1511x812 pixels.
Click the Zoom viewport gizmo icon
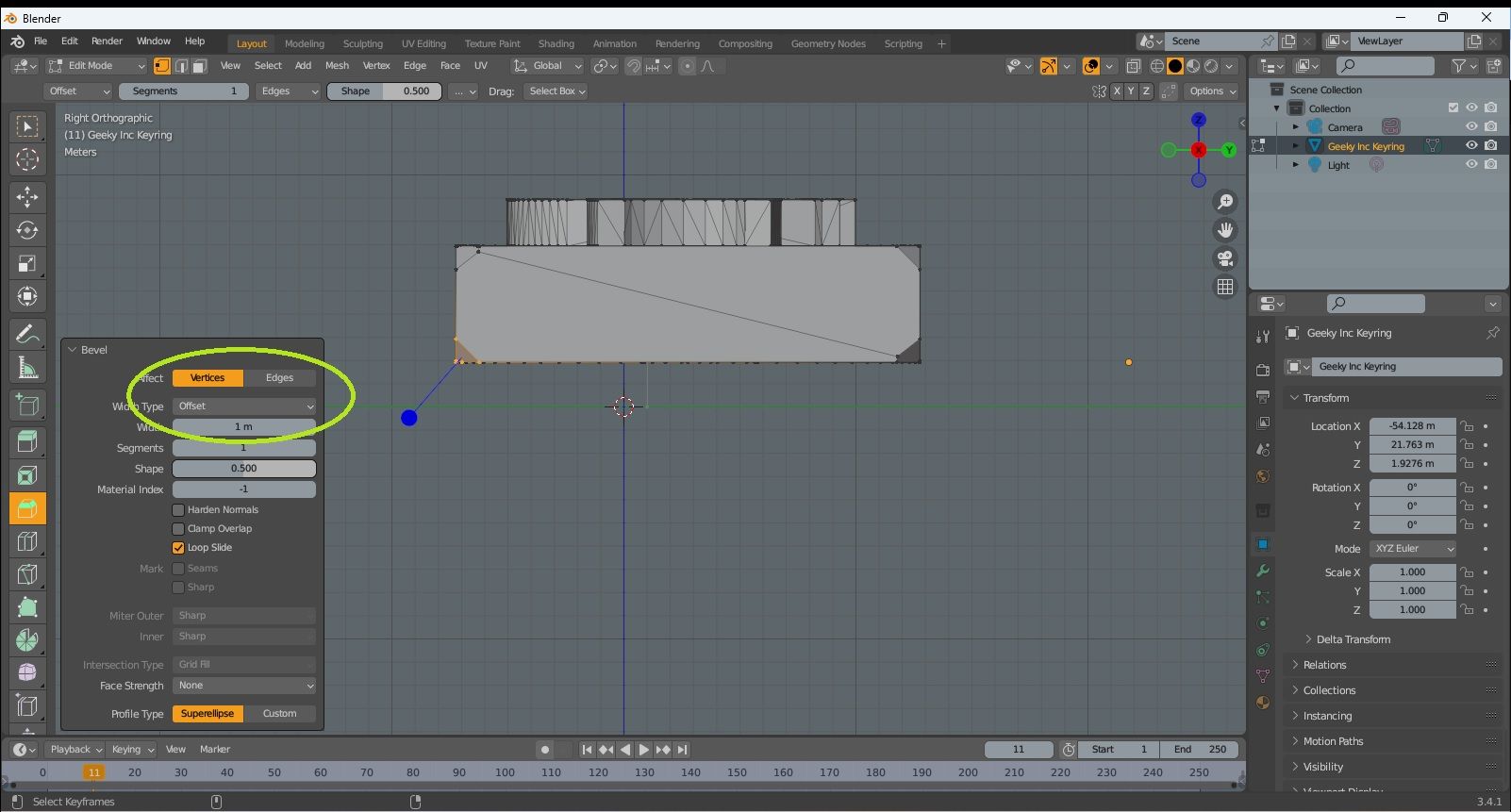click(1225, 202)
